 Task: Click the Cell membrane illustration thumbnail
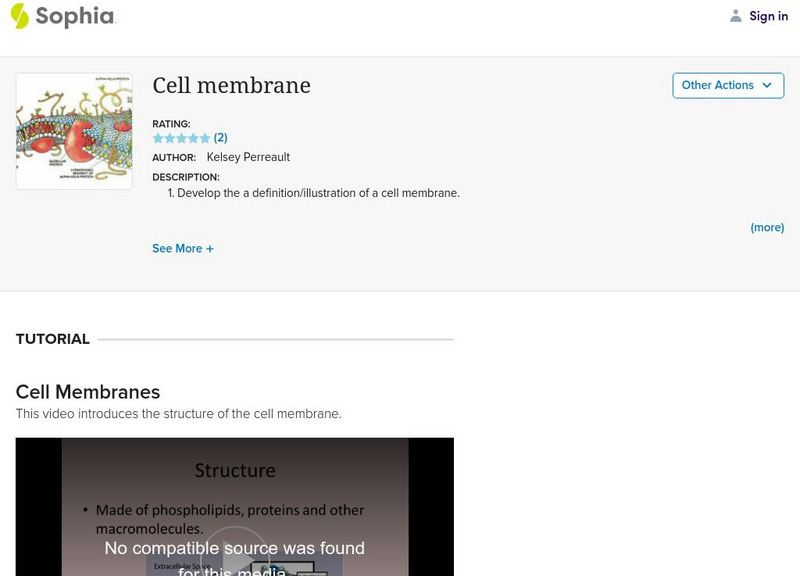point(74,128)
